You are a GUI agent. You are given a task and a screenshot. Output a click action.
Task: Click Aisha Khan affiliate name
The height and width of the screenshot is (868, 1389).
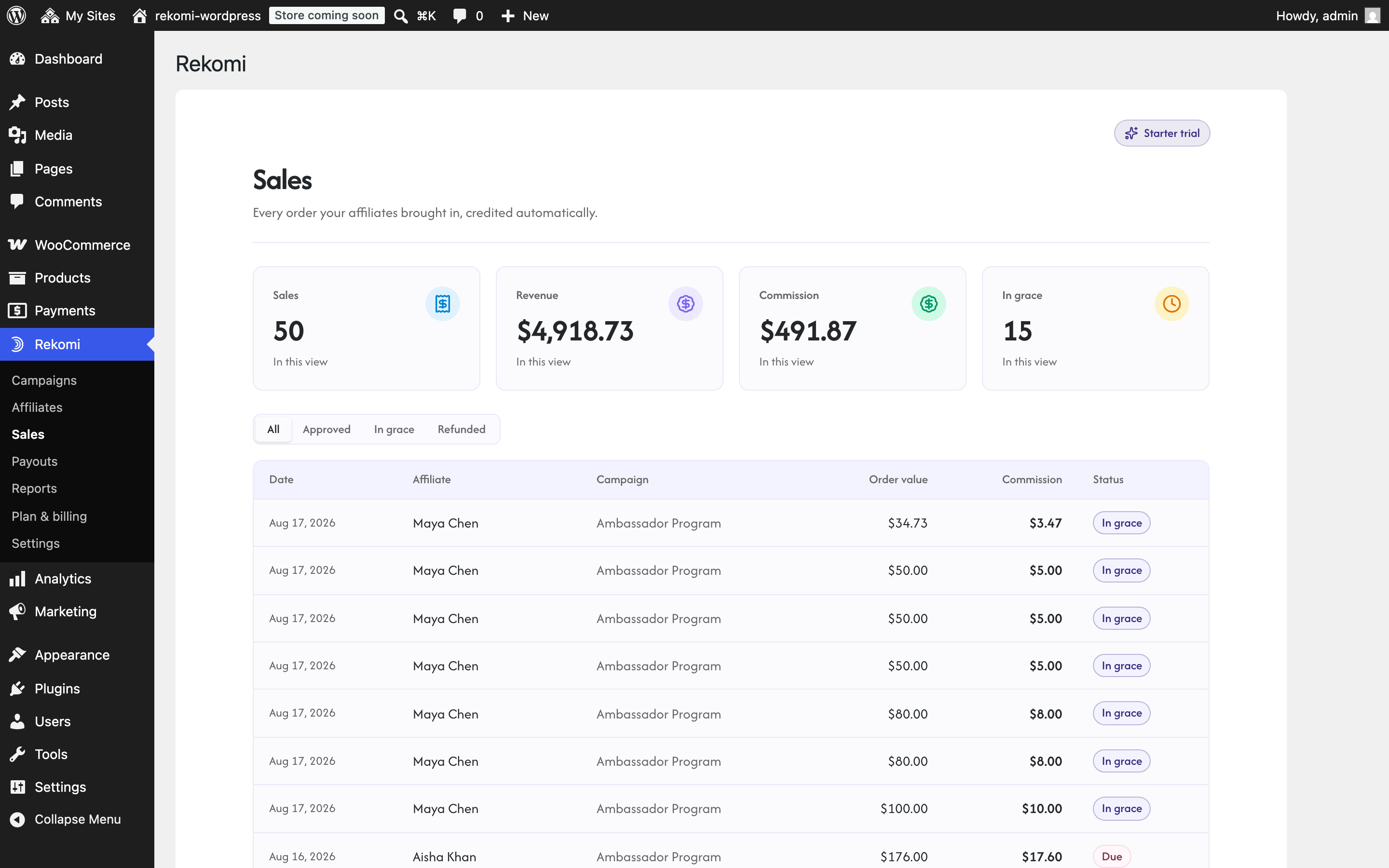444,856
